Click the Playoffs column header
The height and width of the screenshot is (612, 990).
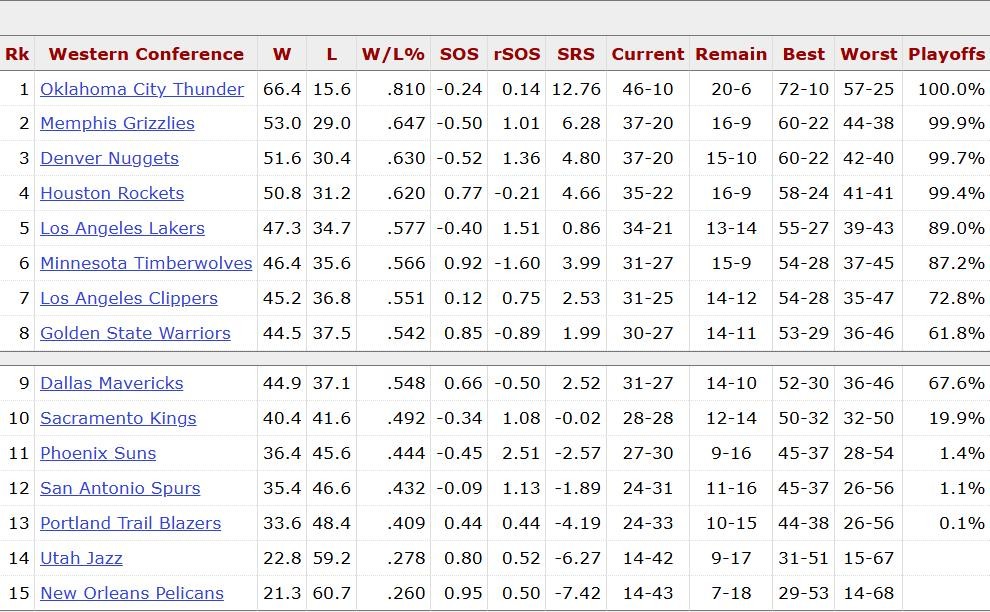(946, 54)
